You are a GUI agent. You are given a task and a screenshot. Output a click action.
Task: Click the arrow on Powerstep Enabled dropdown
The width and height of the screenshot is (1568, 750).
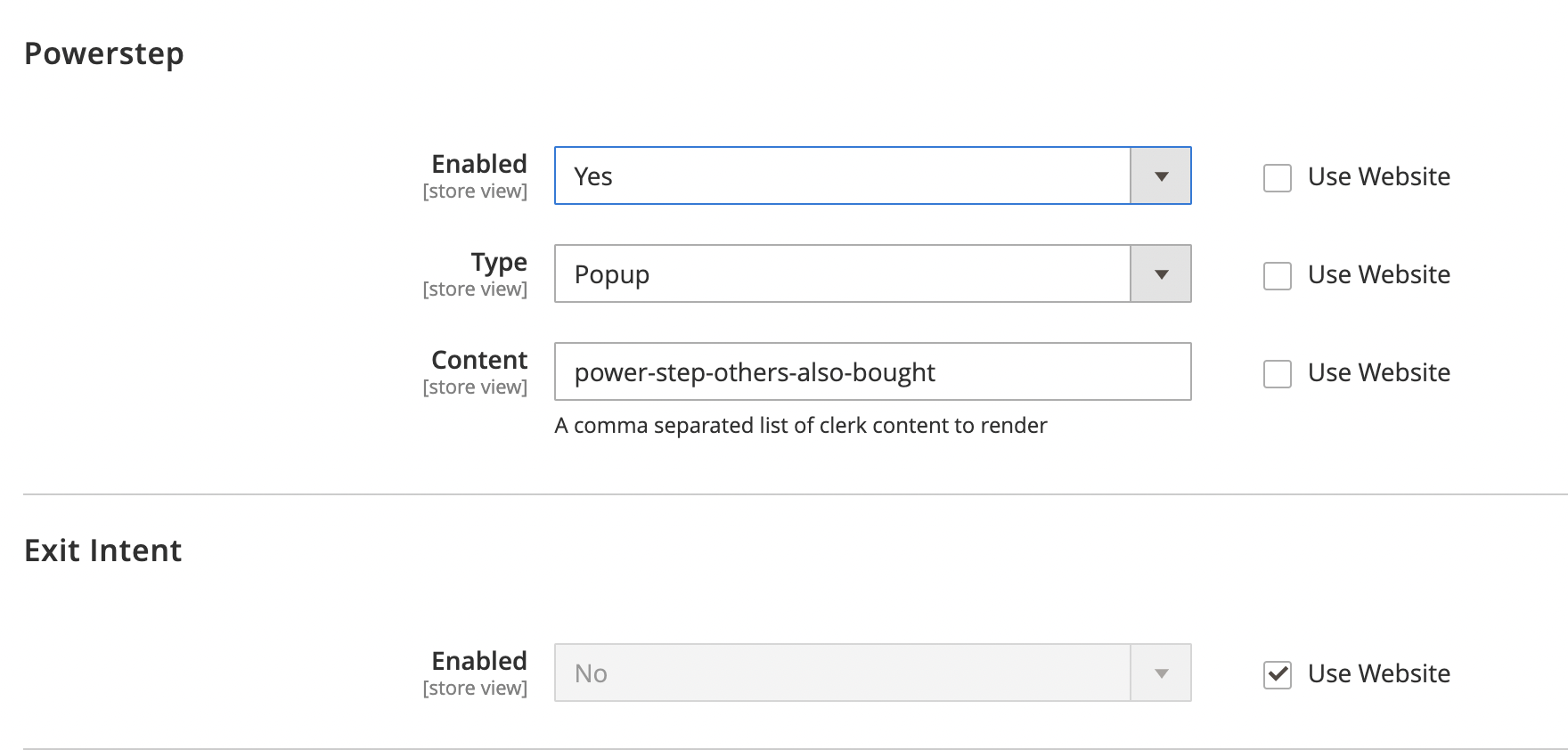click(x=1160, y=176)
